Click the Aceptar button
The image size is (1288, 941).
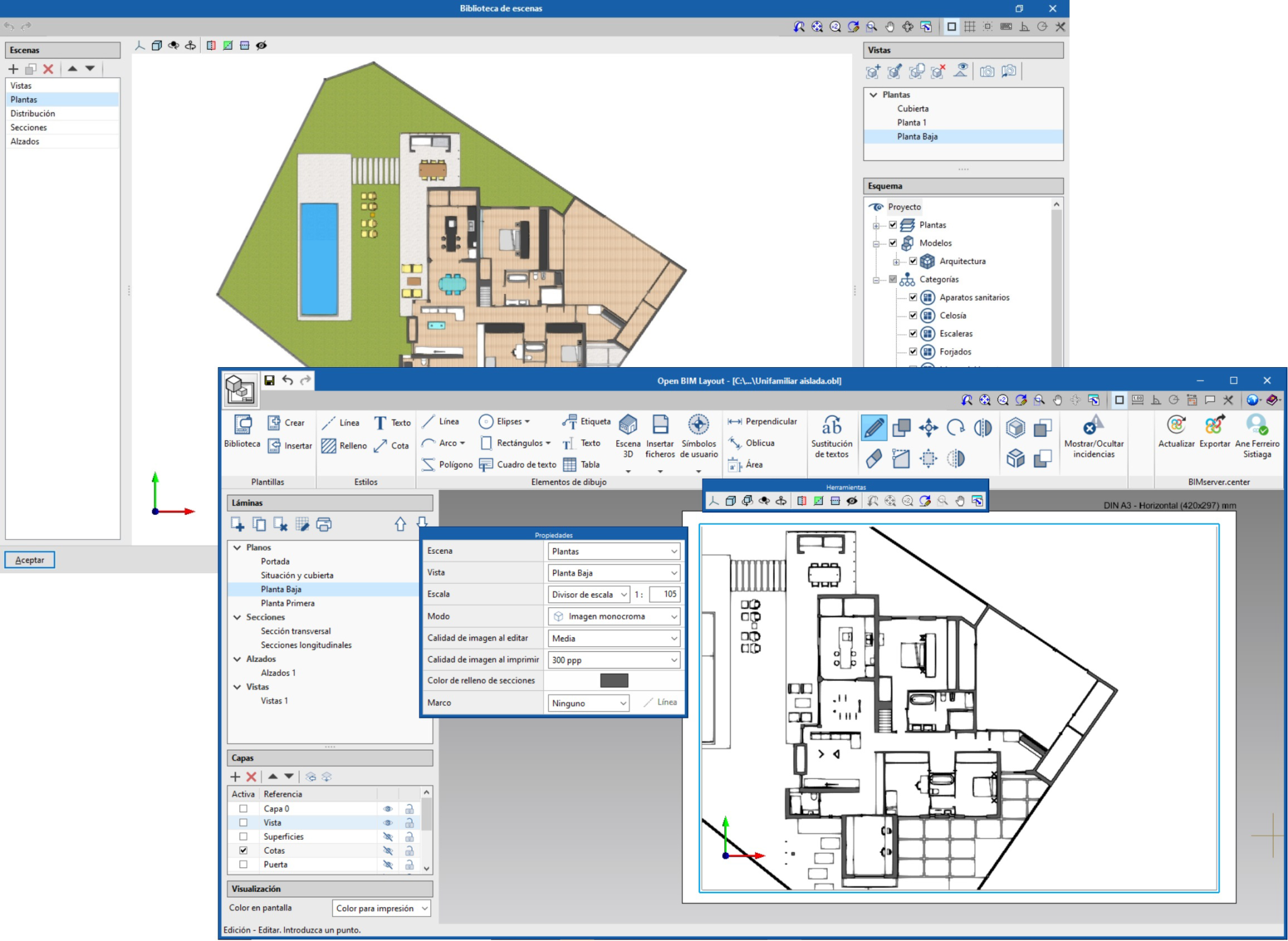pyautogui.click(x=30, y=559)
